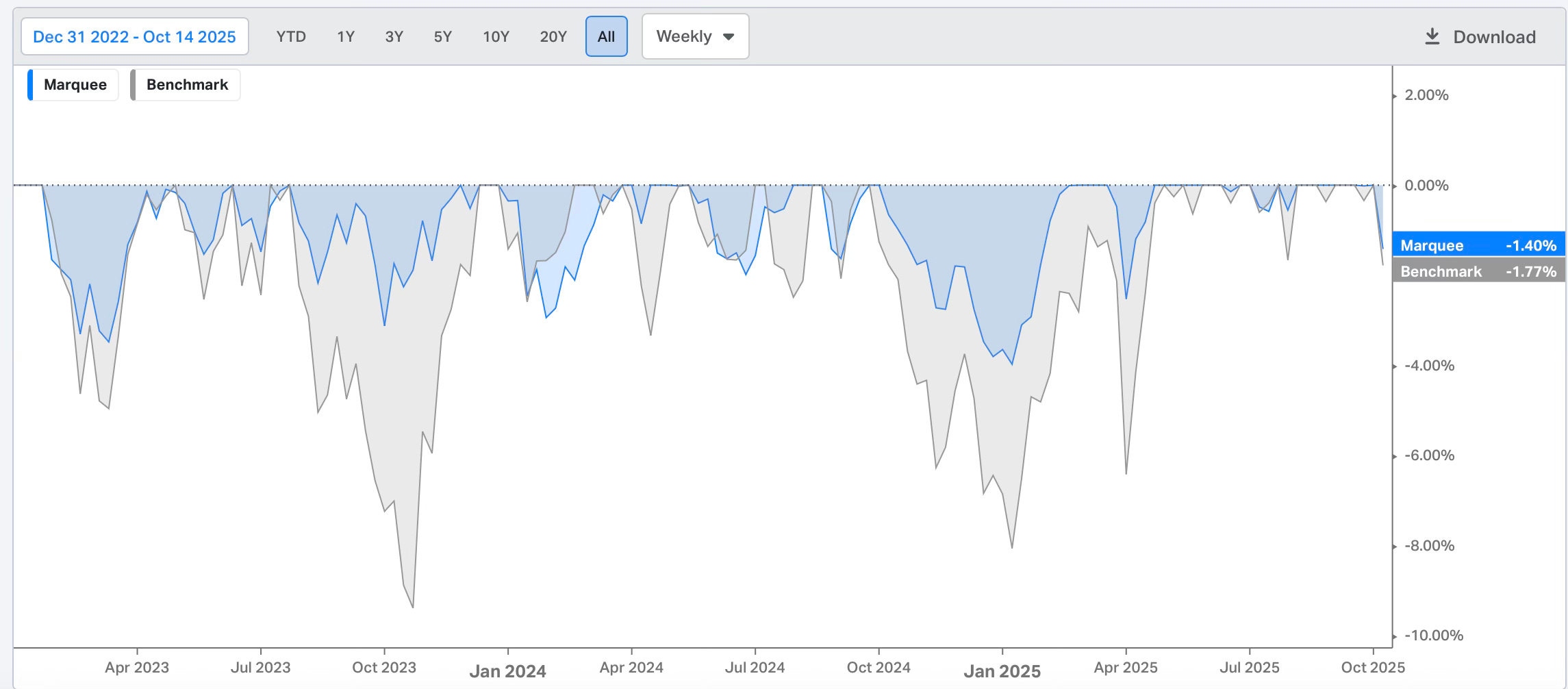The height and width of the screenshot is (689, 1568).
Task: Click the Apr 2024 axis label
Action: tap(631, 668)
